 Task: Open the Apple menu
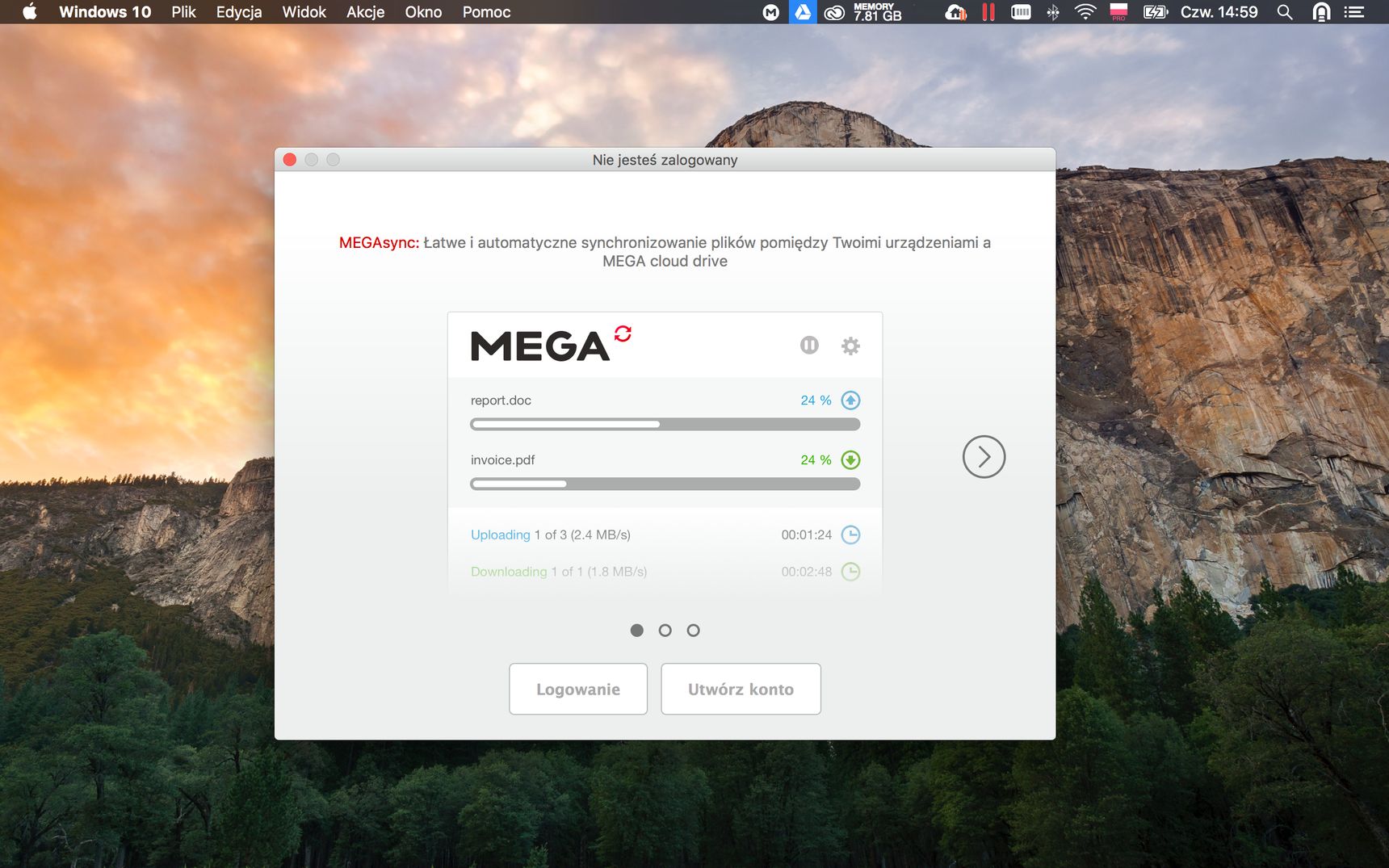pyautogui.click(x=30, y=11)
